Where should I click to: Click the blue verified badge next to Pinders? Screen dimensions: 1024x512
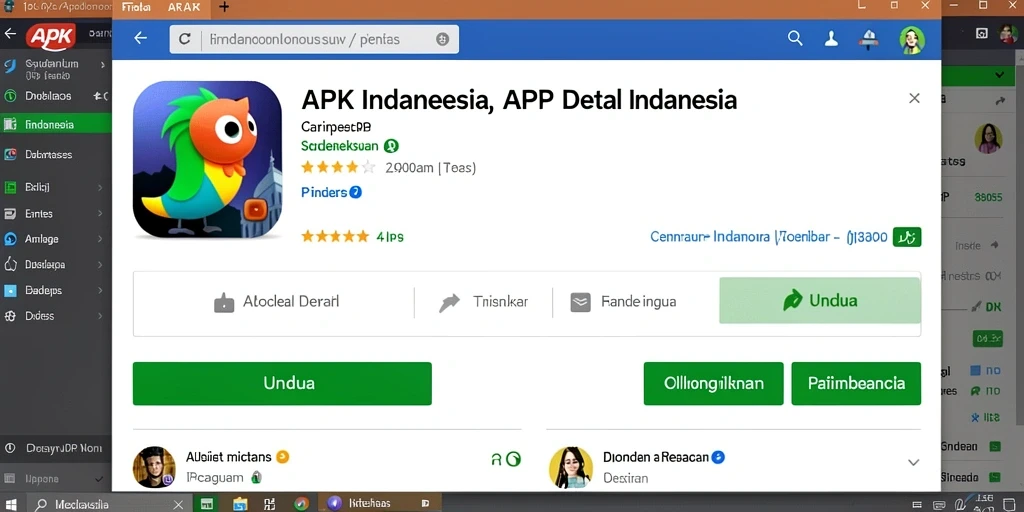355,192
